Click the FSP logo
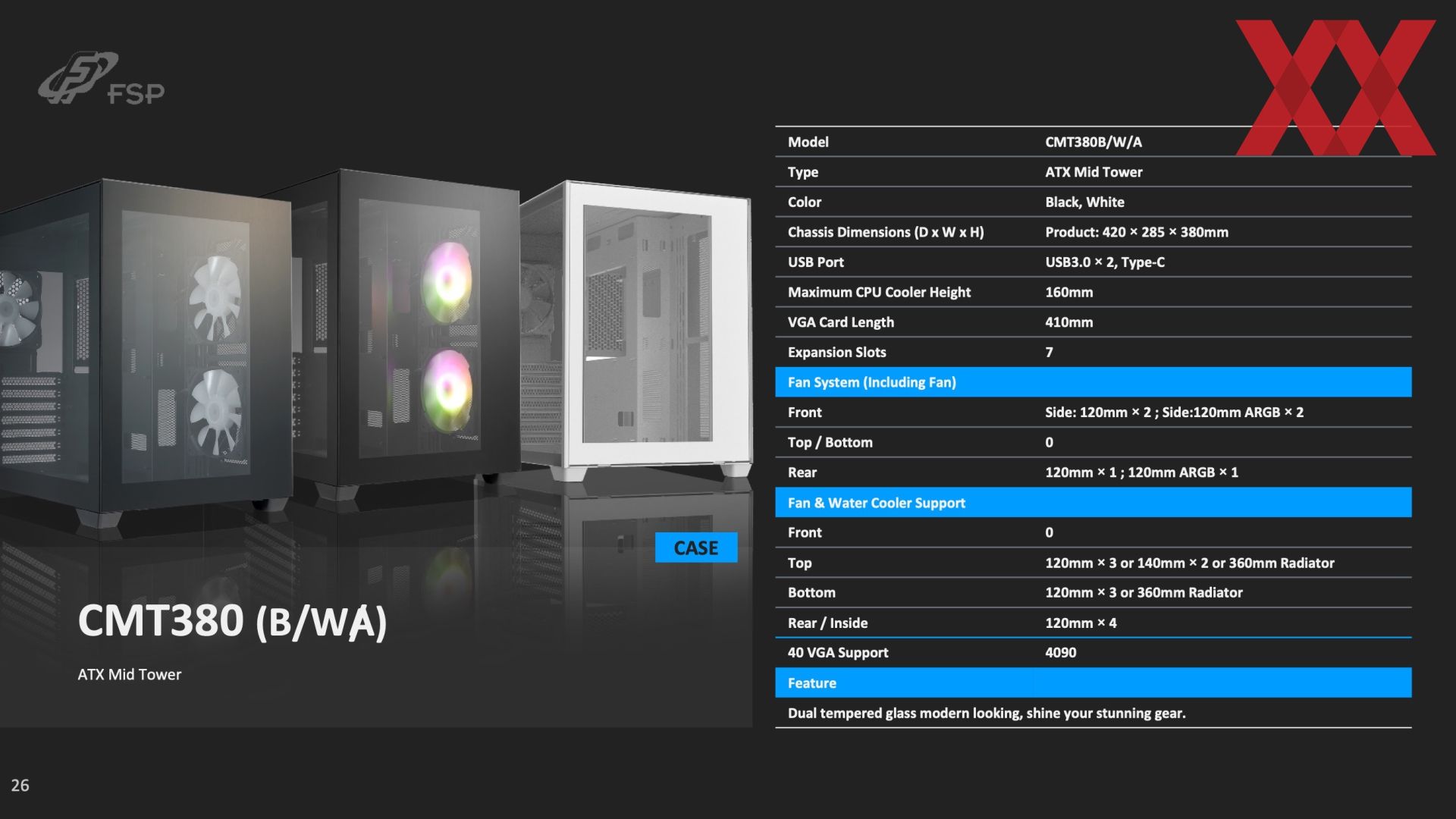The height and width of the screenshot is (819, 1456). coord(102,78)
